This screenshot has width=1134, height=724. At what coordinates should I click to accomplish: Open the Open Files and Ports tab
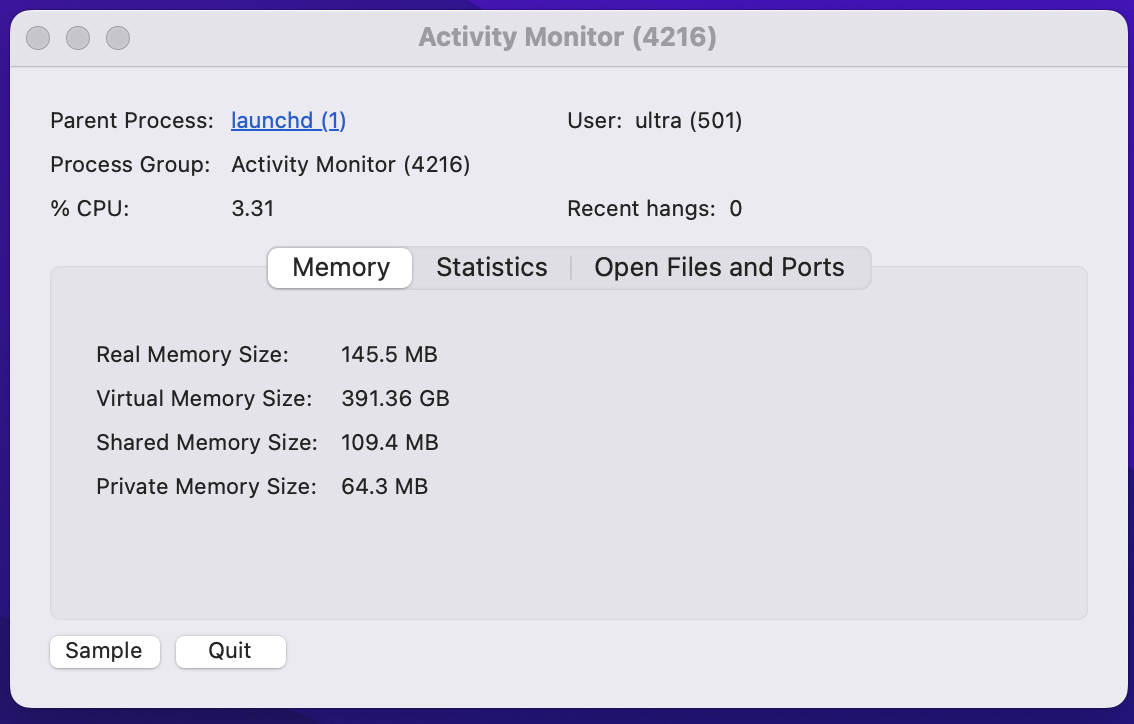tap(719, 268)
